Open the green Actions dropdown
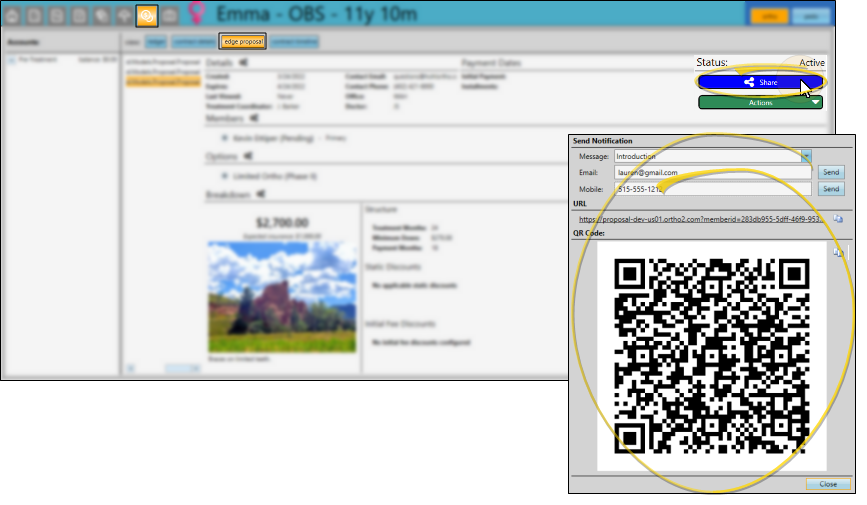The image size is (867, 505). [x=760, y=102]
